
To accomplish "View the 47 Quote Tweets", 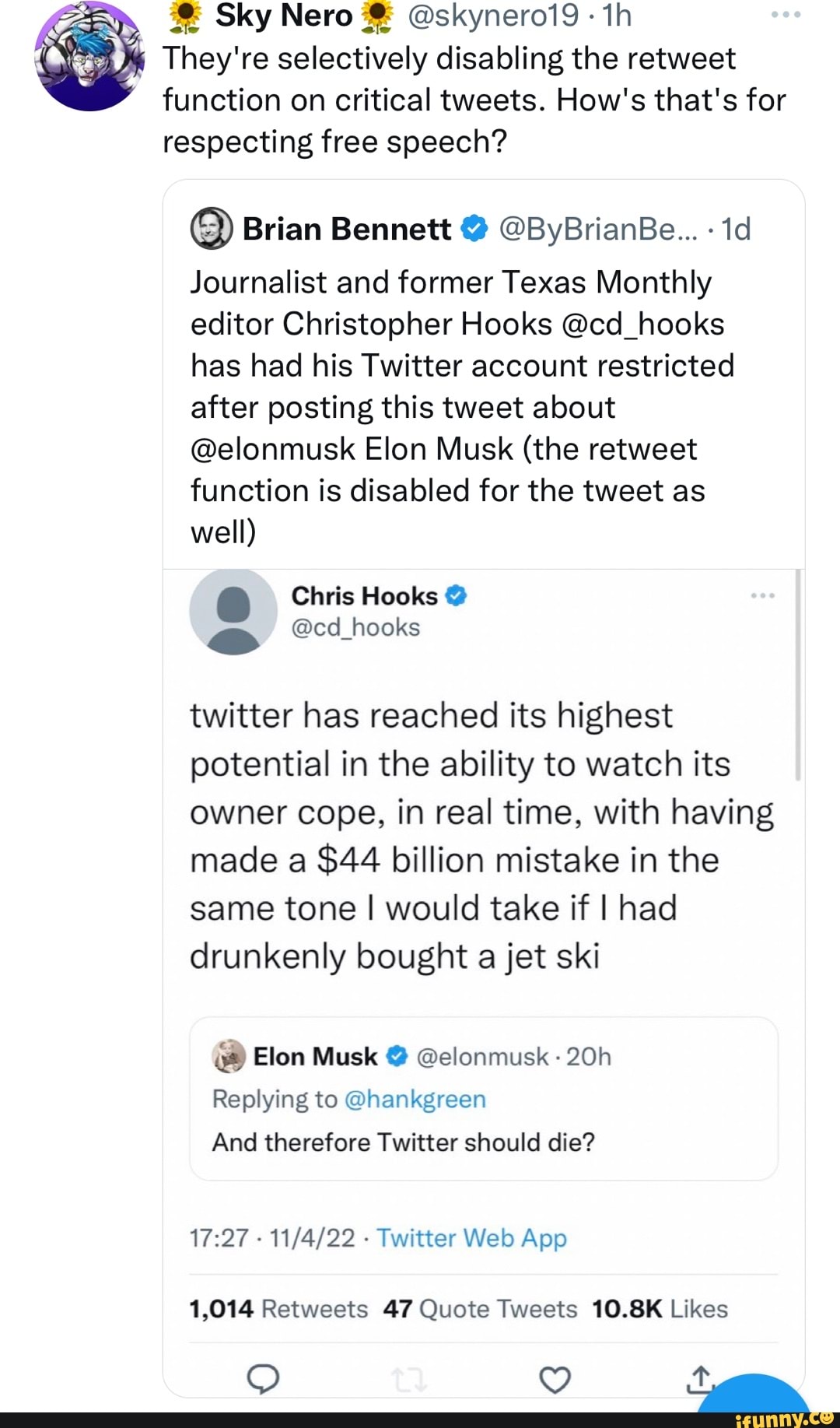I will (480, 1309).
